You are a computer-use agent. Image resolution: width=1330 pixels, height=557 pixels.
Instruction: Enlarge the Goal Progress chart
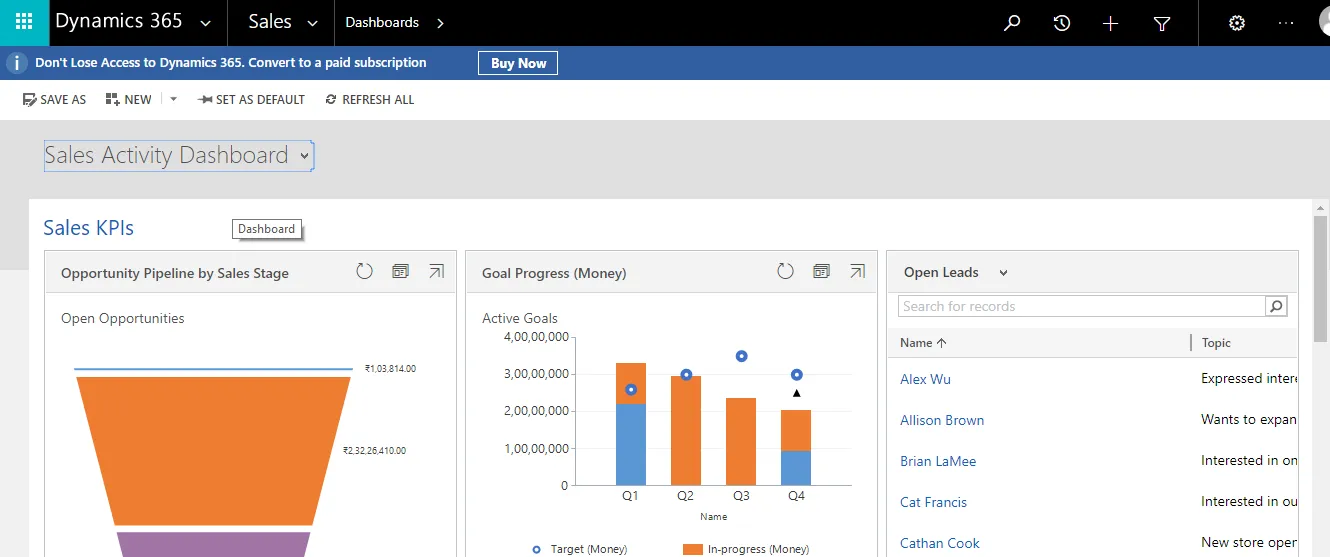(x=857, y=271)
